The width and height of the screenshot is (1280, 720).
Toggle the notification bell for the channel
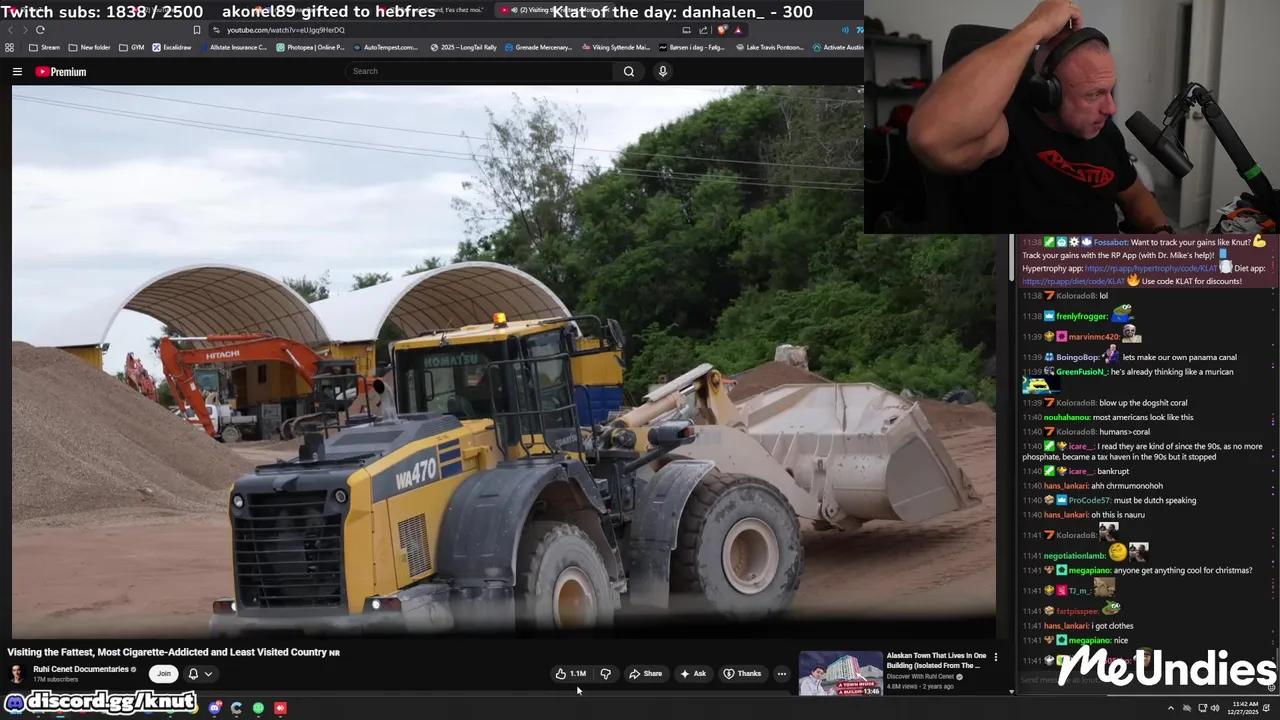(x=193, y=674)
